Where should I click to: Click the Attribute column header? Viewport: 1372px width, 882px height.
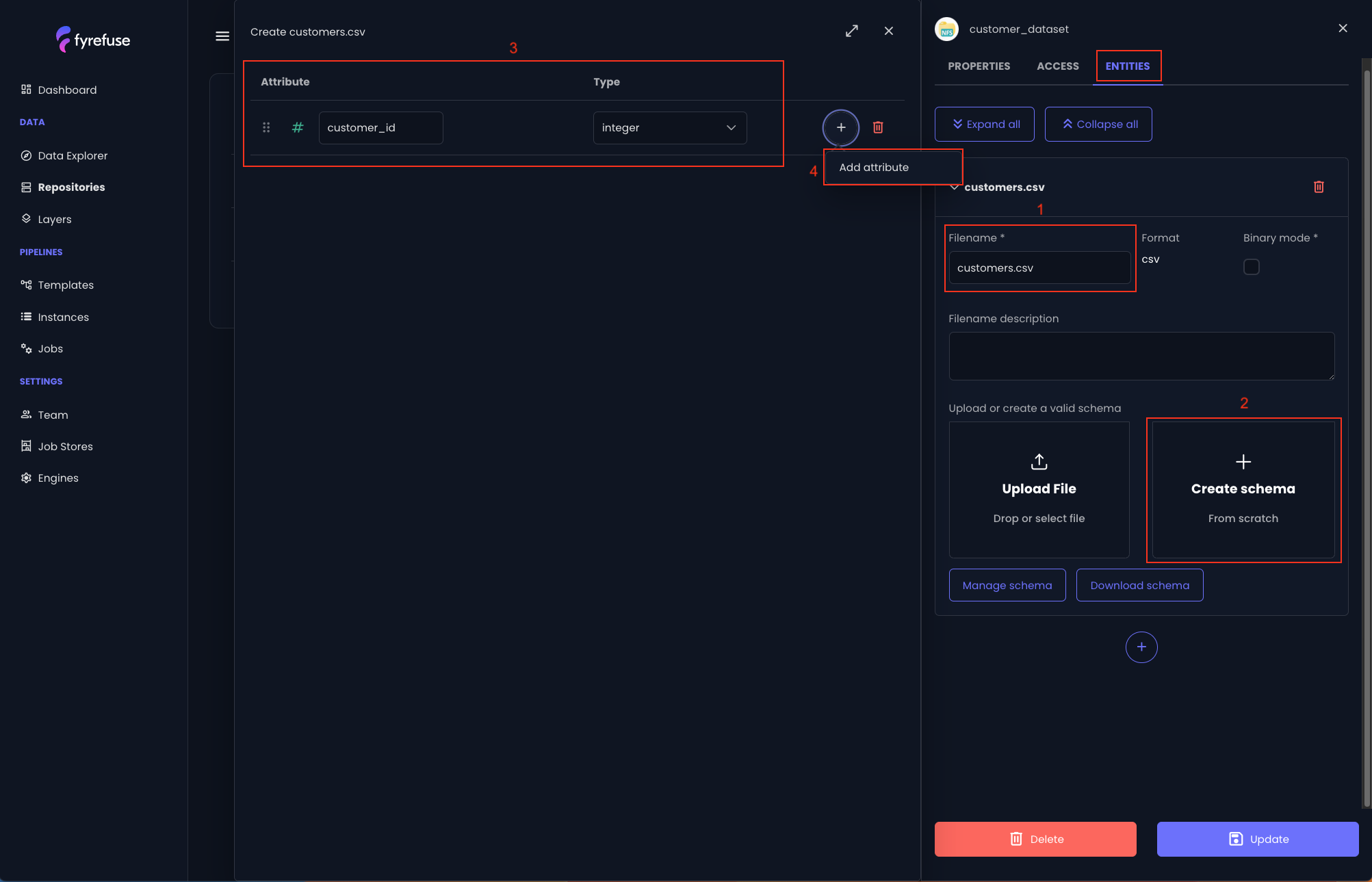tap(285, 81)
